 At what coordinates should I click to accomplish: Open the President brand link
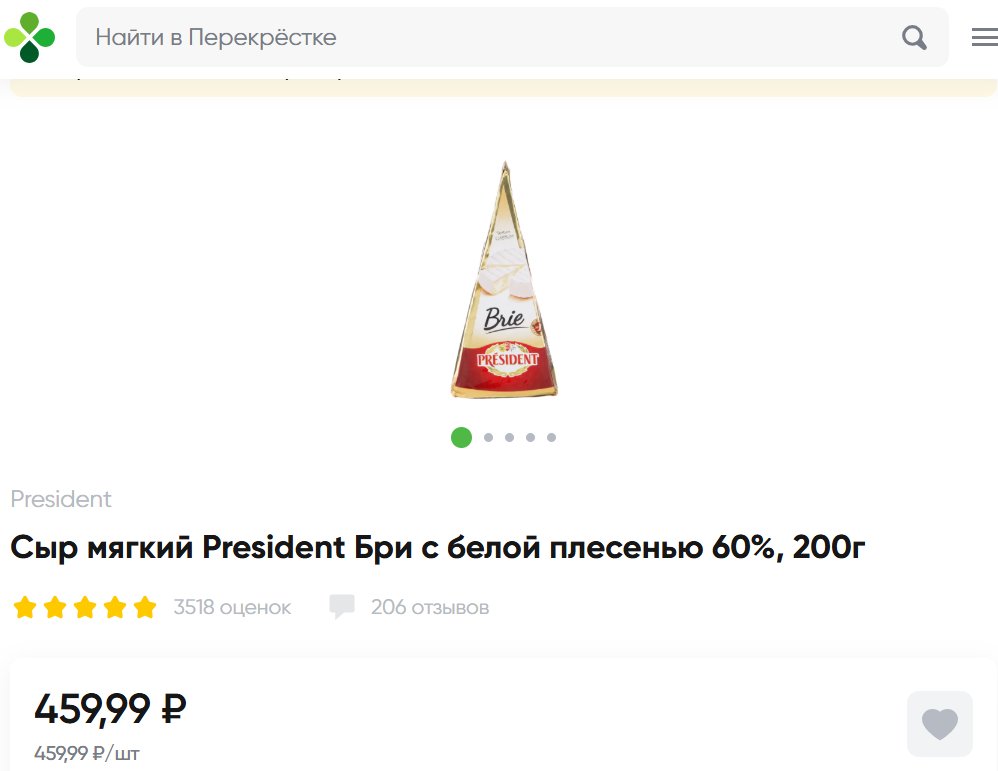click(61, 499)
